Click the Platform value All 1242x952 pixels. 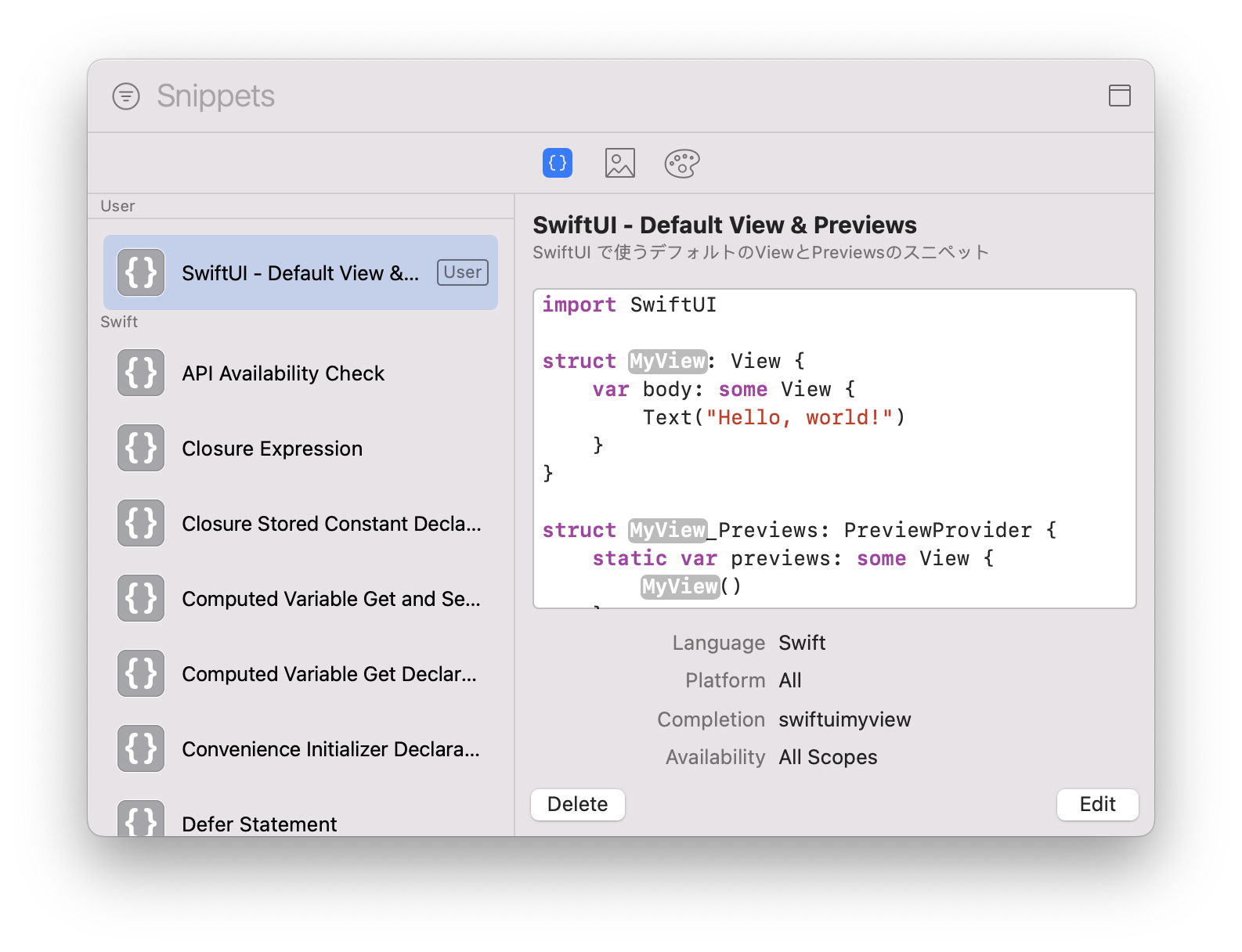790,680
